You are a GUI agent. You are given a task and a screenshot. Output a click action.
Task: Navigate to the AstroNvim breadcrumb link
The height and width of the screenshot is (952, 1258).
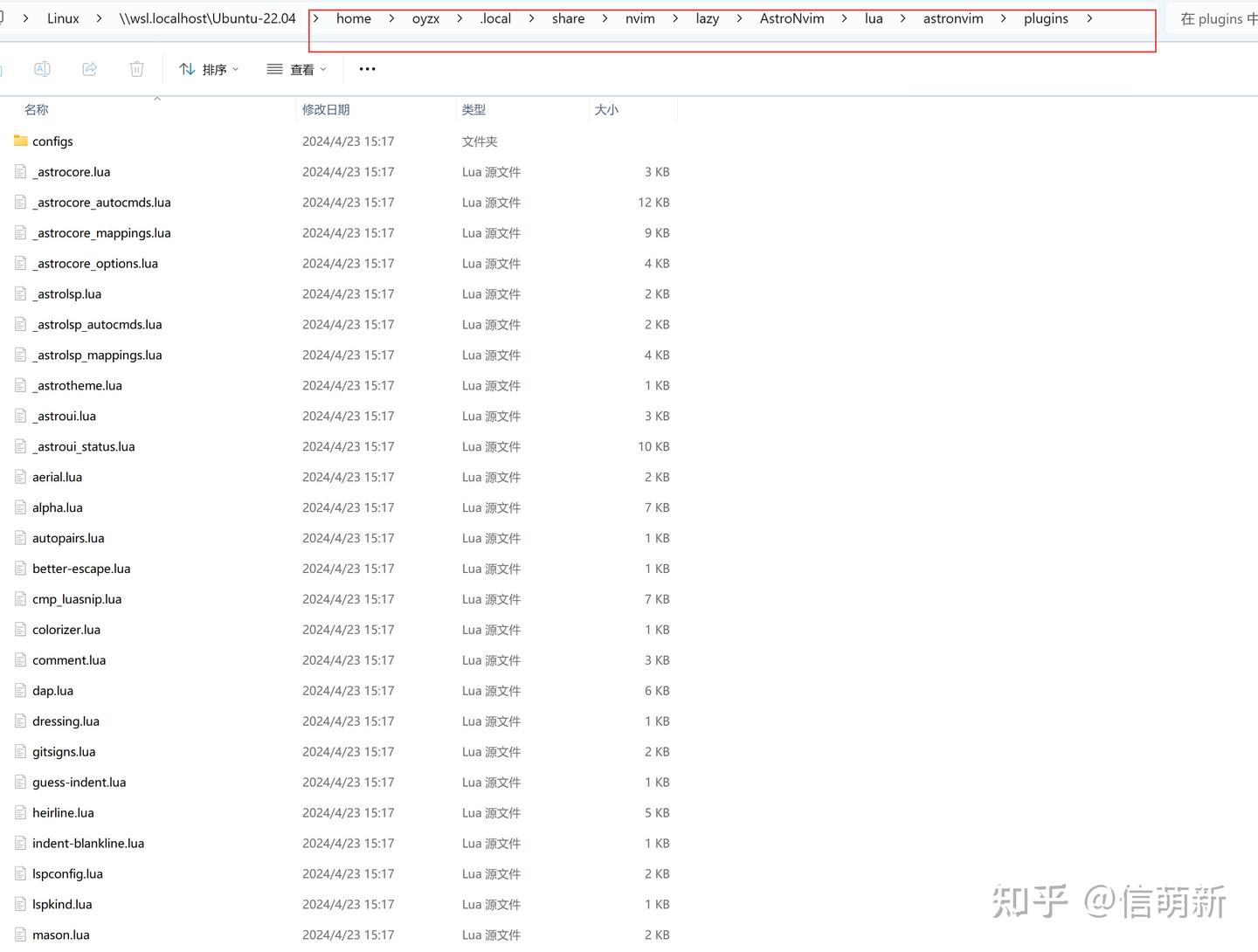[x=791, y=18]
